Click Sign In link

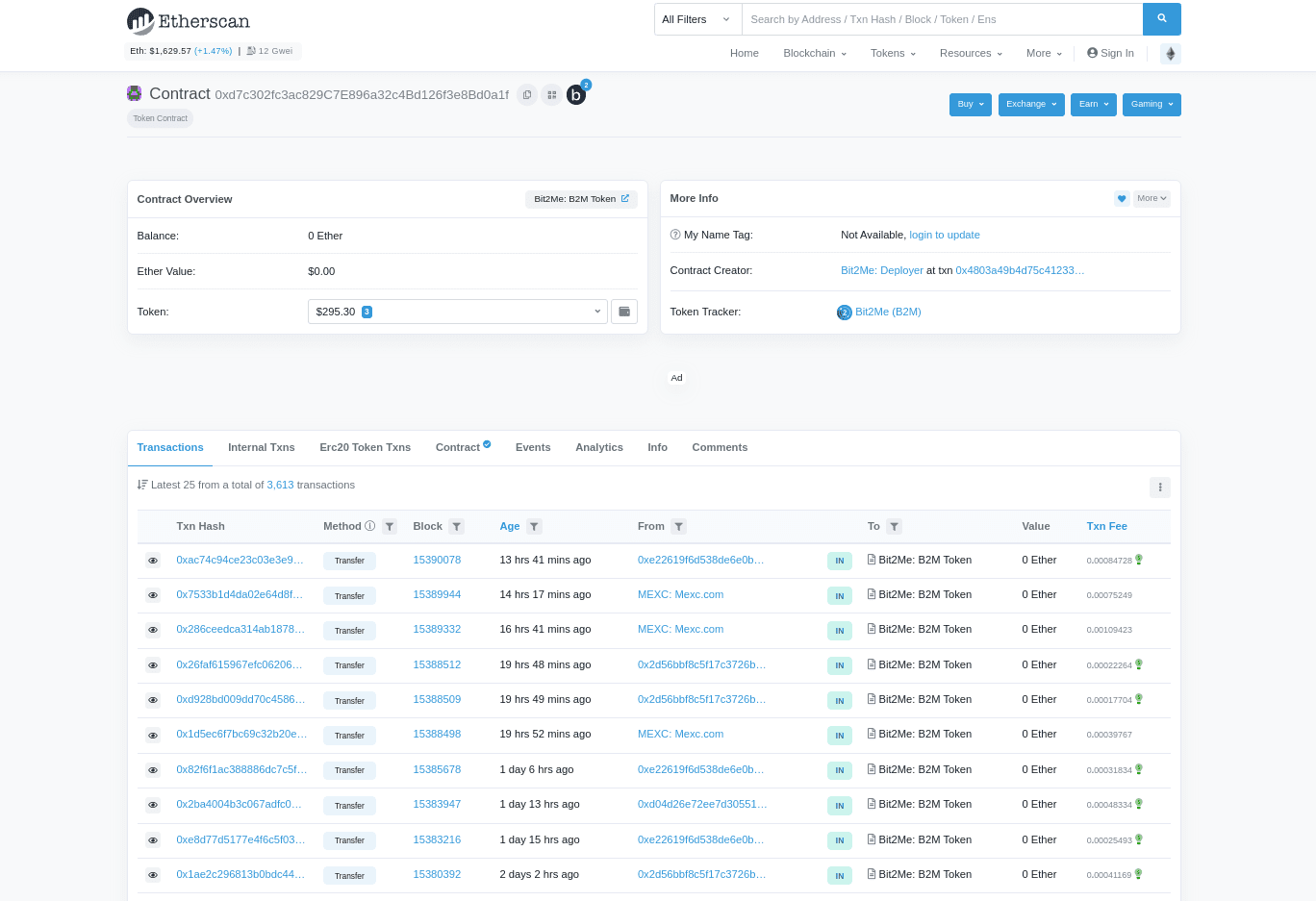[x=1110, y=54]
